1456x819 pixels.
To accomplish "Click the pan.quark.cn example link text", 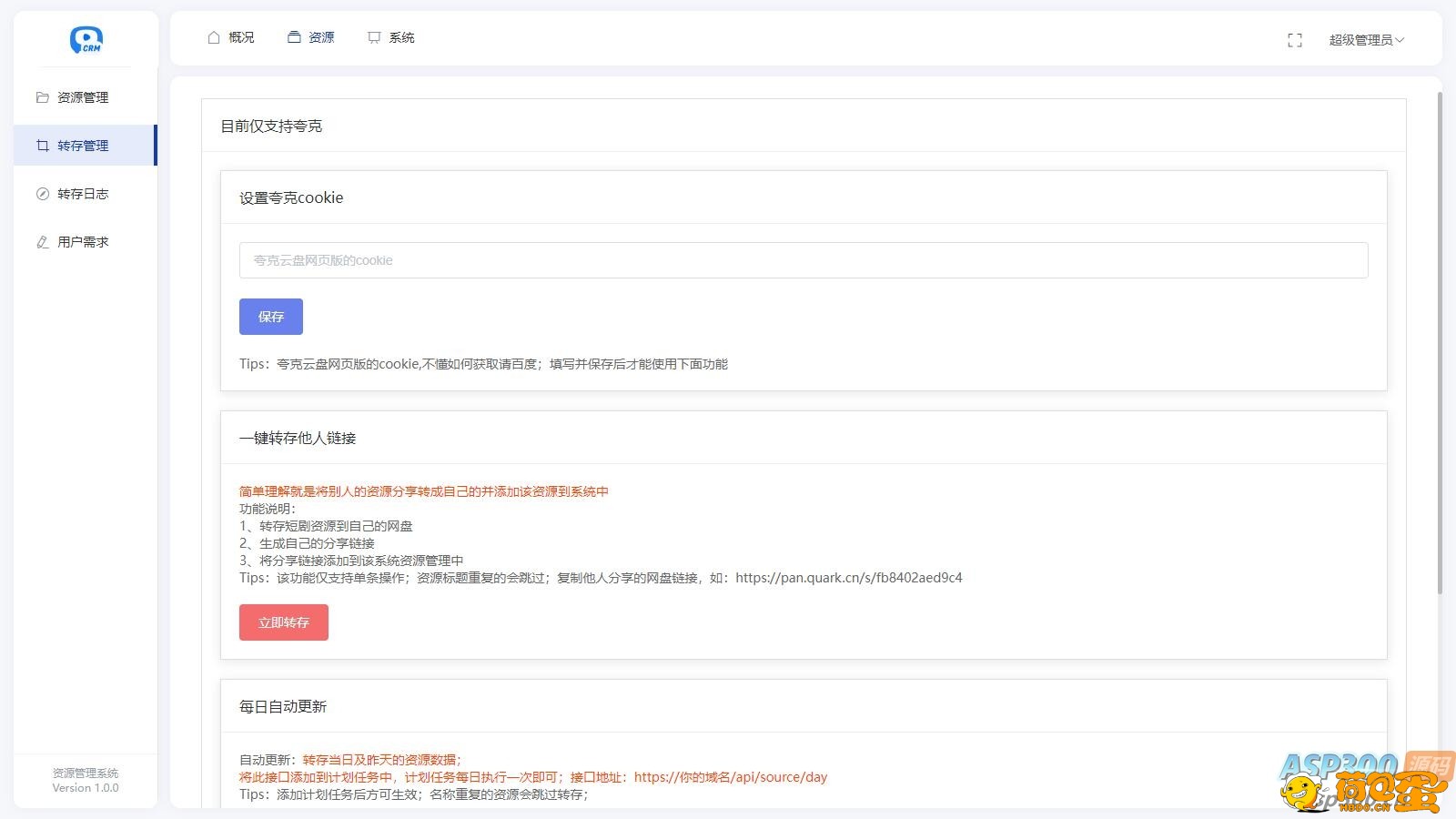I will [848, 578].
